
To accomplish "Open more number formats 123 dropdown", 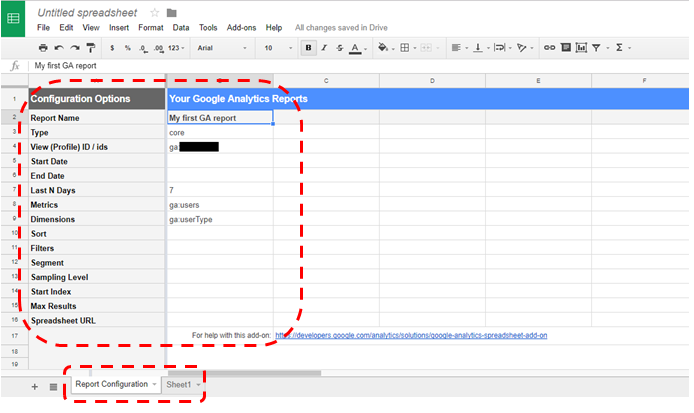I will pyautogui.click(x=176, y=48).
